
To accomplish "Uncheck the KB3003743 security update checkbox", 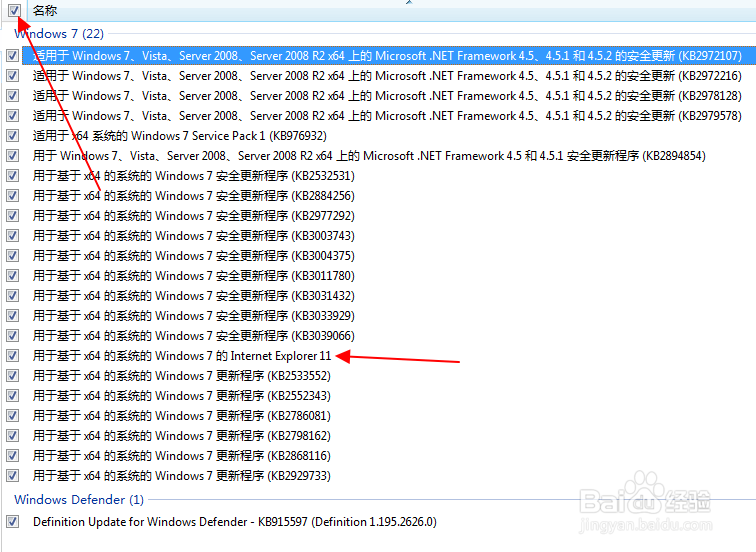I will pyautogui.click(x=13, y=236).
